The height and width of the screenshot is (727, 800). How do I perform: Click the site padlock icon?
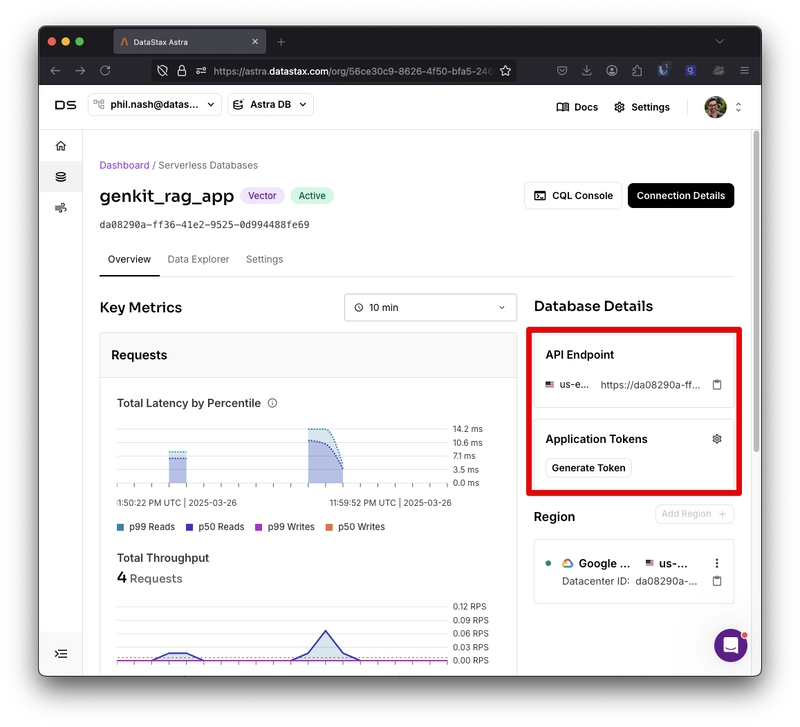tap(182, 71)
